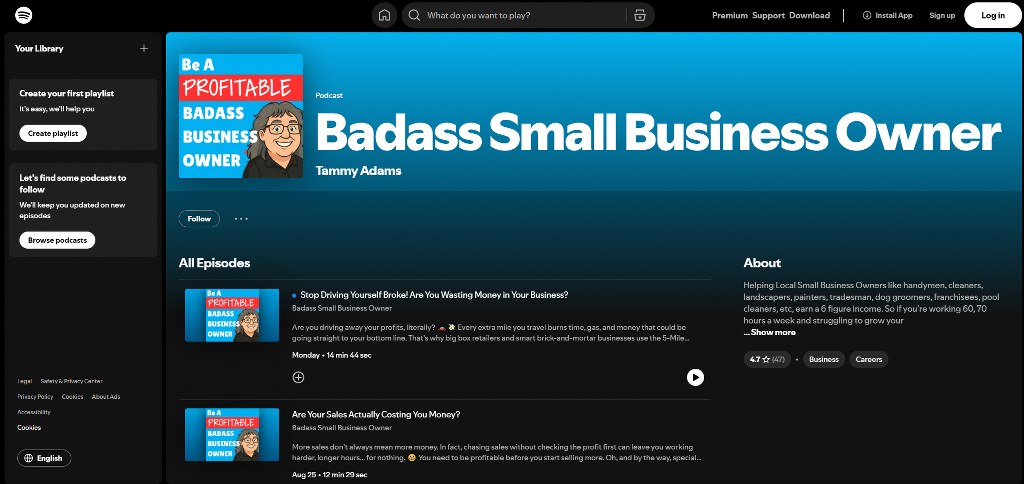Open the 4.7 rating chip
This screenshot has height=484, width=1024.
(x=767, y=359)
